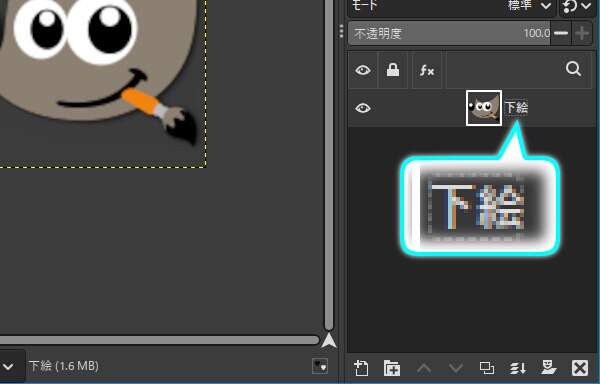Screen dimensions: 600x384
Task: Raise the layer with the up arrow
Action: pos(424,368)
